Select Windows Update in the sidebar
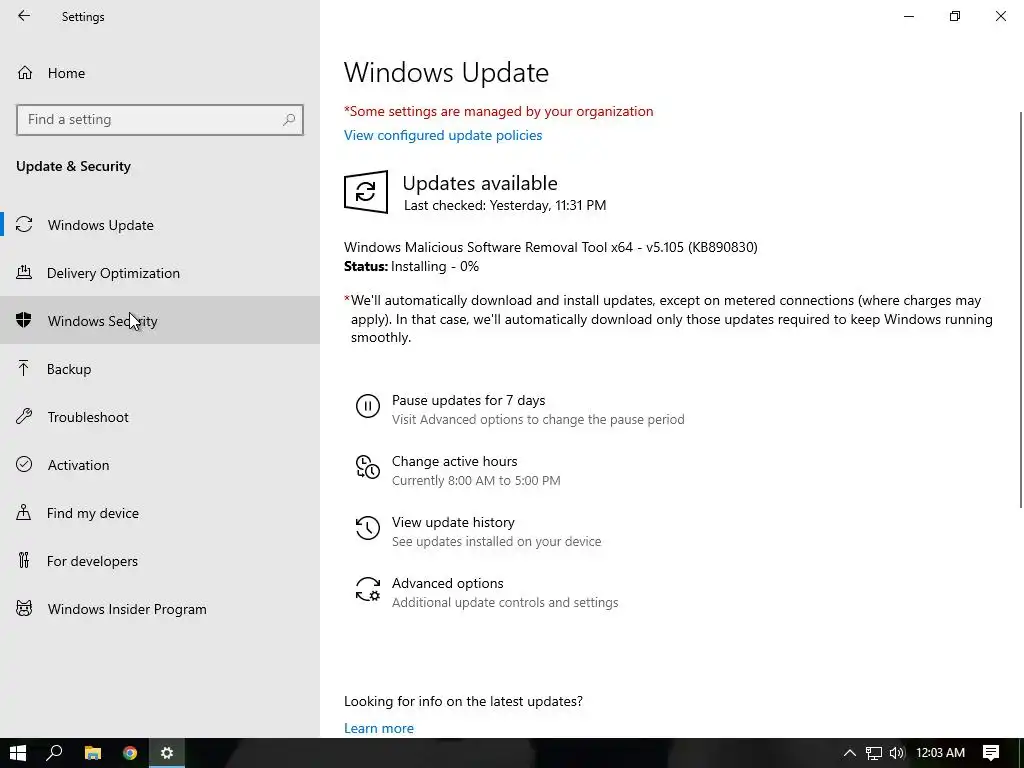The width and height of the screenshot is (1024, 768). click(160, 225)
